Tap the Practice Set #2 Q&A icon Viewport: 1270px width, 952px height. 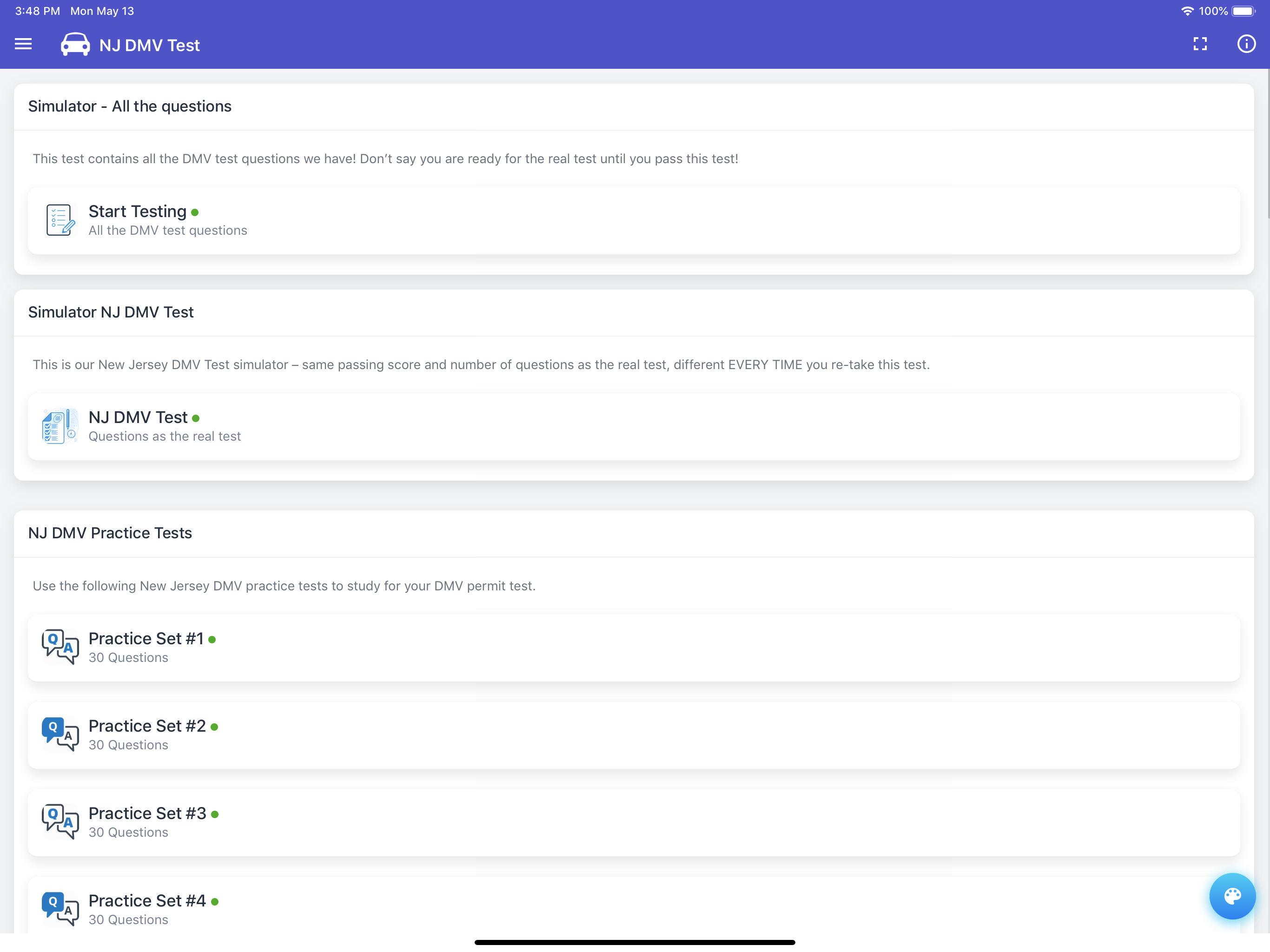pyautogui.click(x=60, y=734)
